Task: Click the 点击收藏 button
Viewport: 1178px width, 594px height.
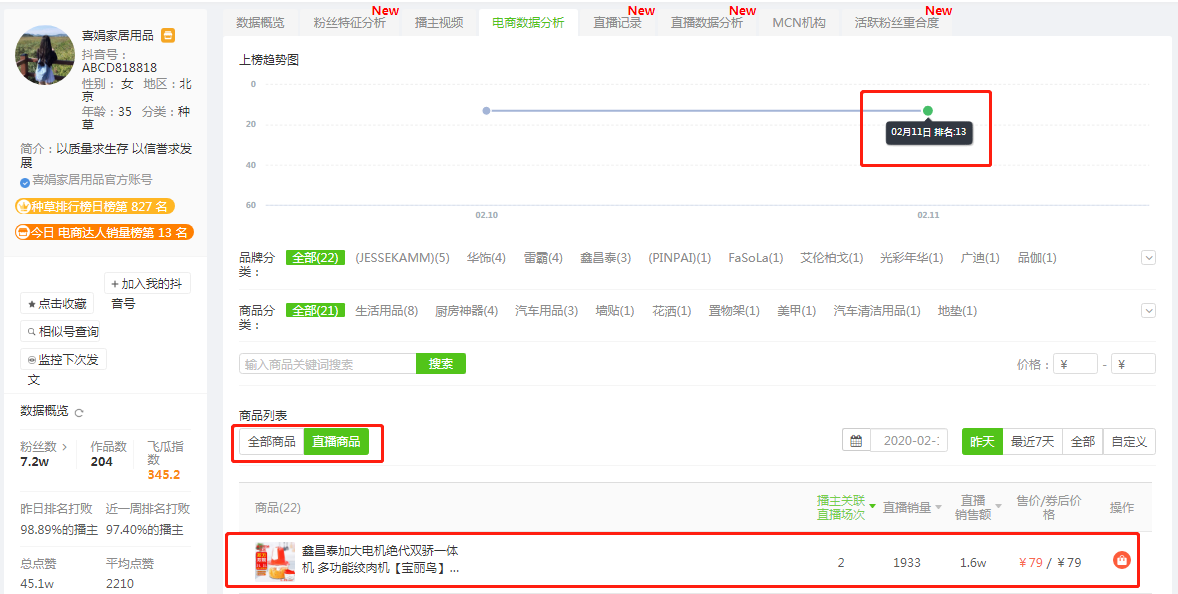Action: tap(57, 304)
